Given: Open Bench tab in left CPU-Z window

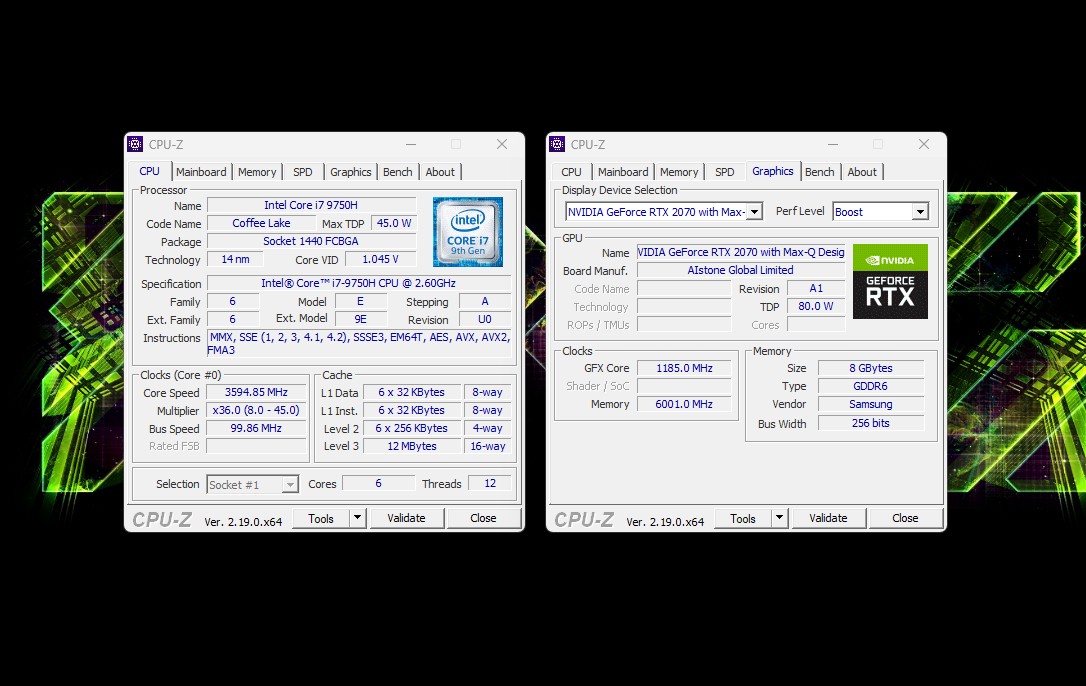Looking at the screenshot, I should click(x=398, y=172).
